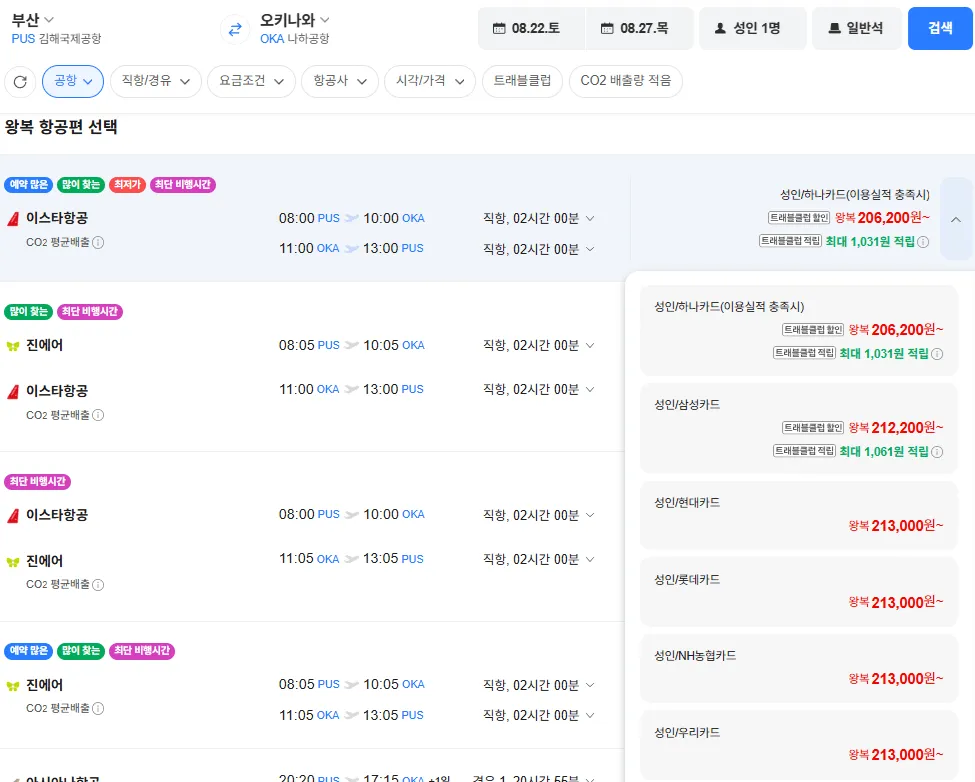Expand the 공항 airport filter
Viewport: 975px width, 782px height.
(x=73, y=81)
